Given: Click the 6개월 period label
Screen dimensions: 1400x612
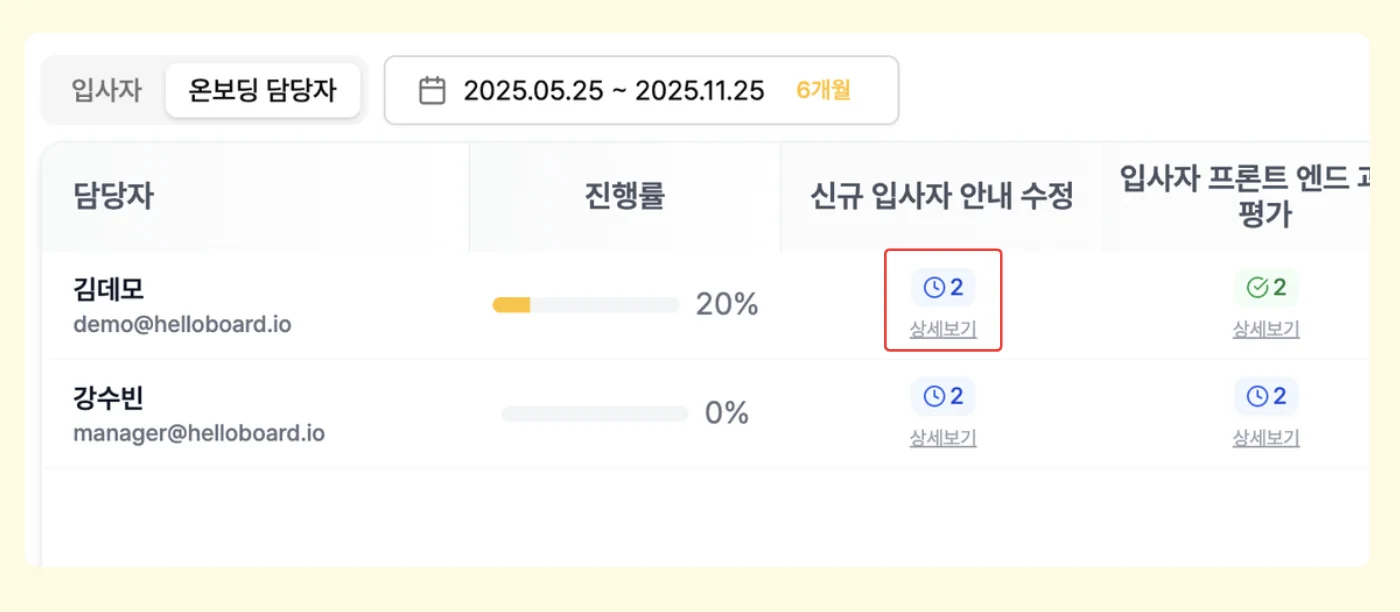Looking at the screenshot, I should 823,91.
